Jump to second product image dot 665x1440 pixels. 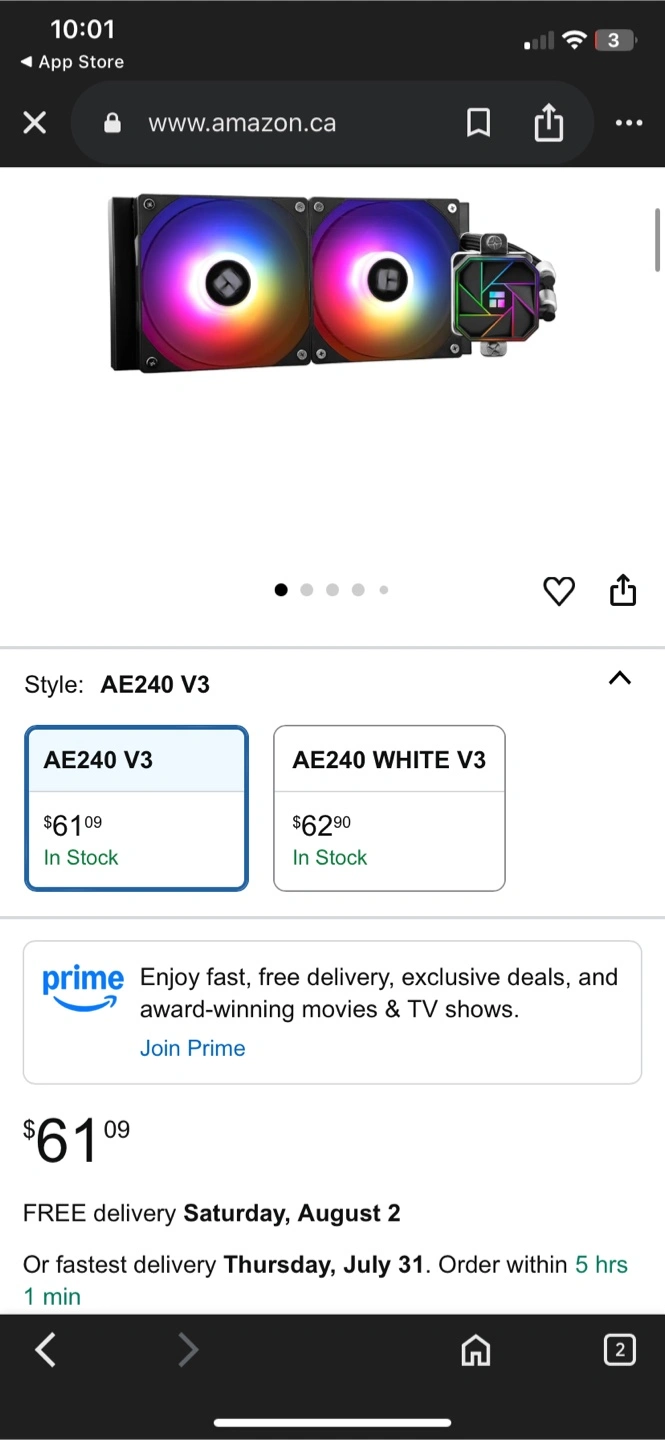(x=307, y=590)
